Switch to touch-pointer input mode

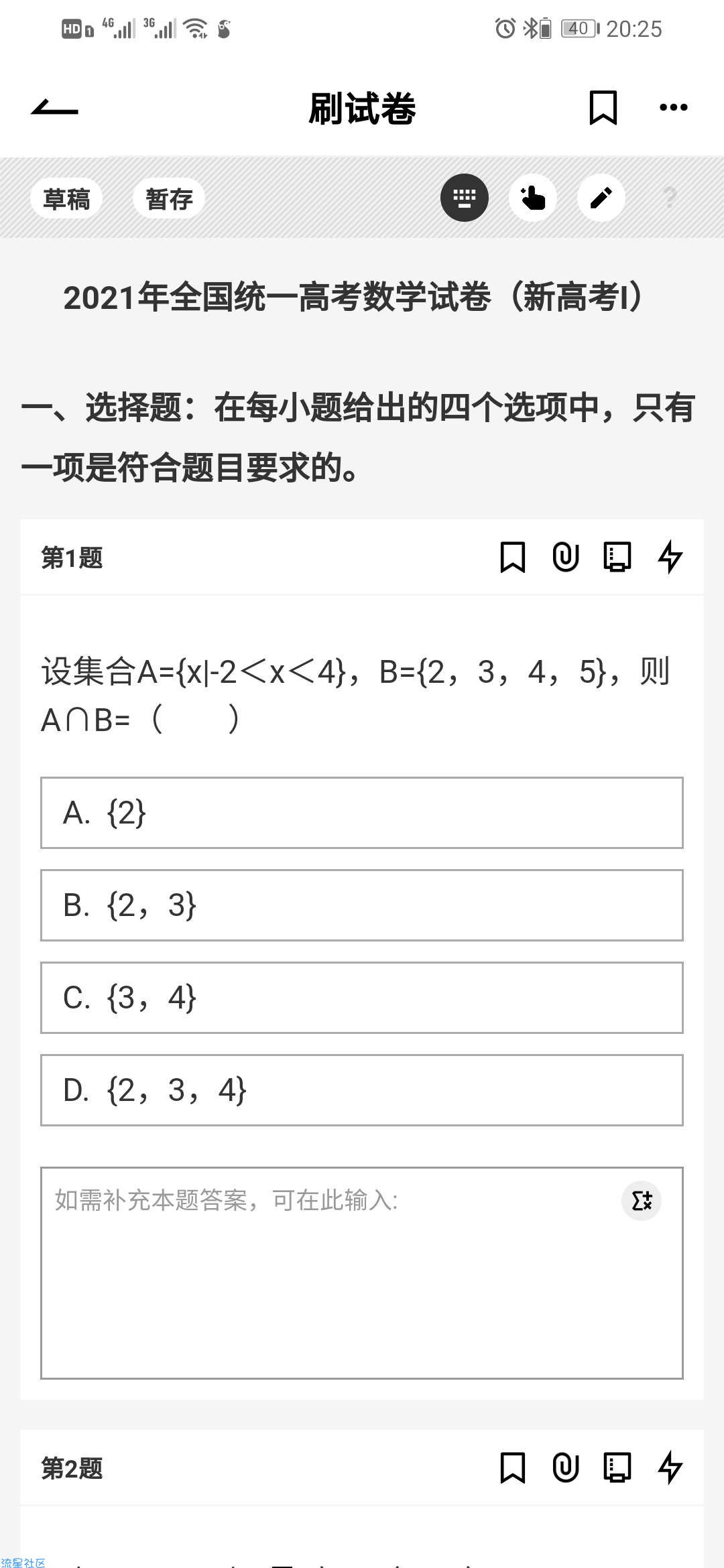(x=533, y=198)
